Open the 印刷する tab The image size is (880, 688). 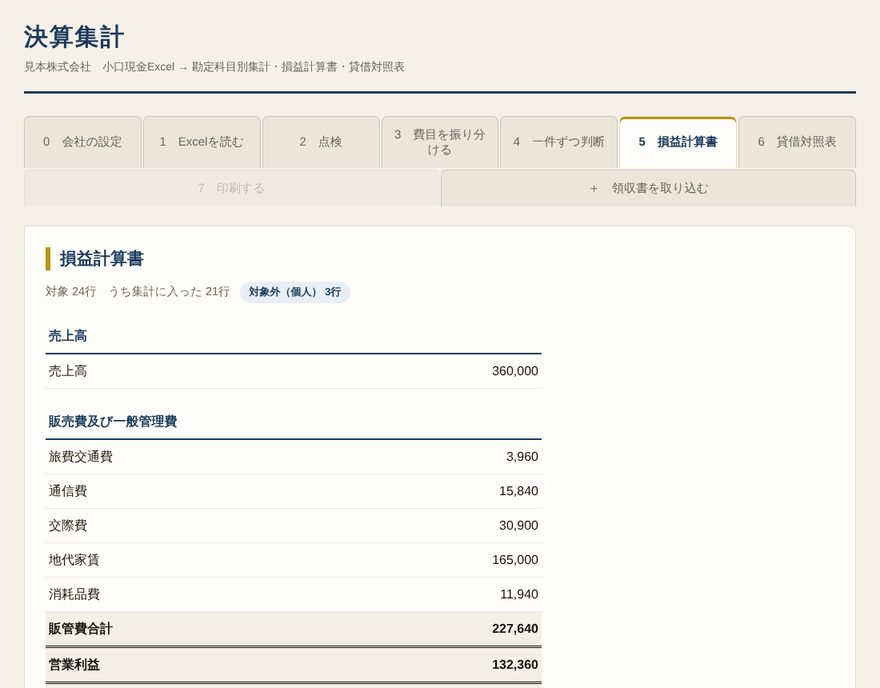tap(231, 188)
